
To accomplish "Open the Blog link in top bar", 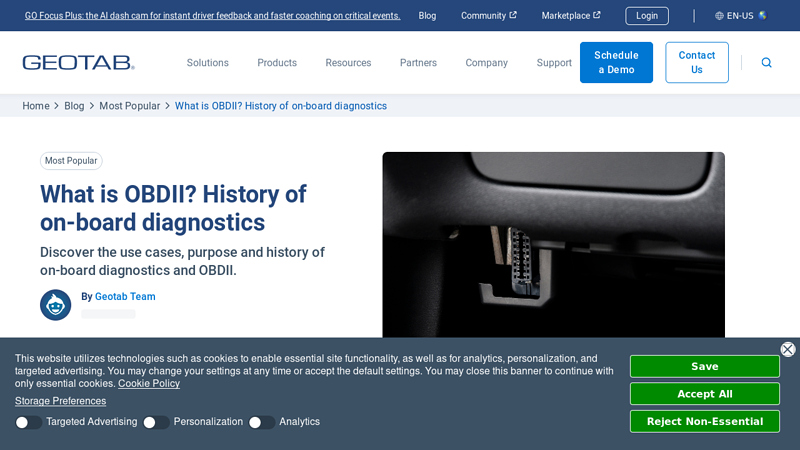I will 427,16.
